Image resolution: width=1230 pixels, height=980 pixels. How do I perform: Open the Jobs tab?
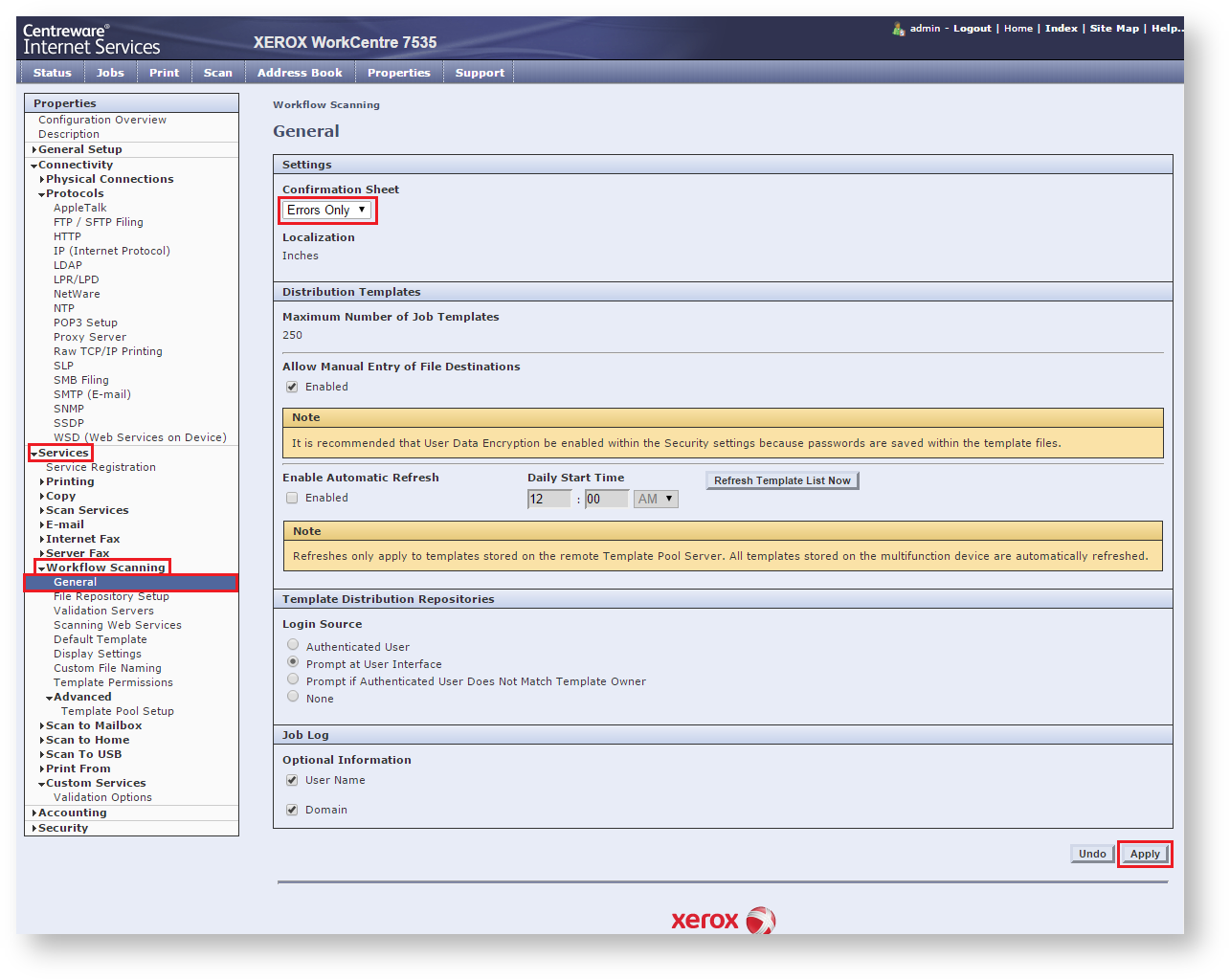click(110, 73)
